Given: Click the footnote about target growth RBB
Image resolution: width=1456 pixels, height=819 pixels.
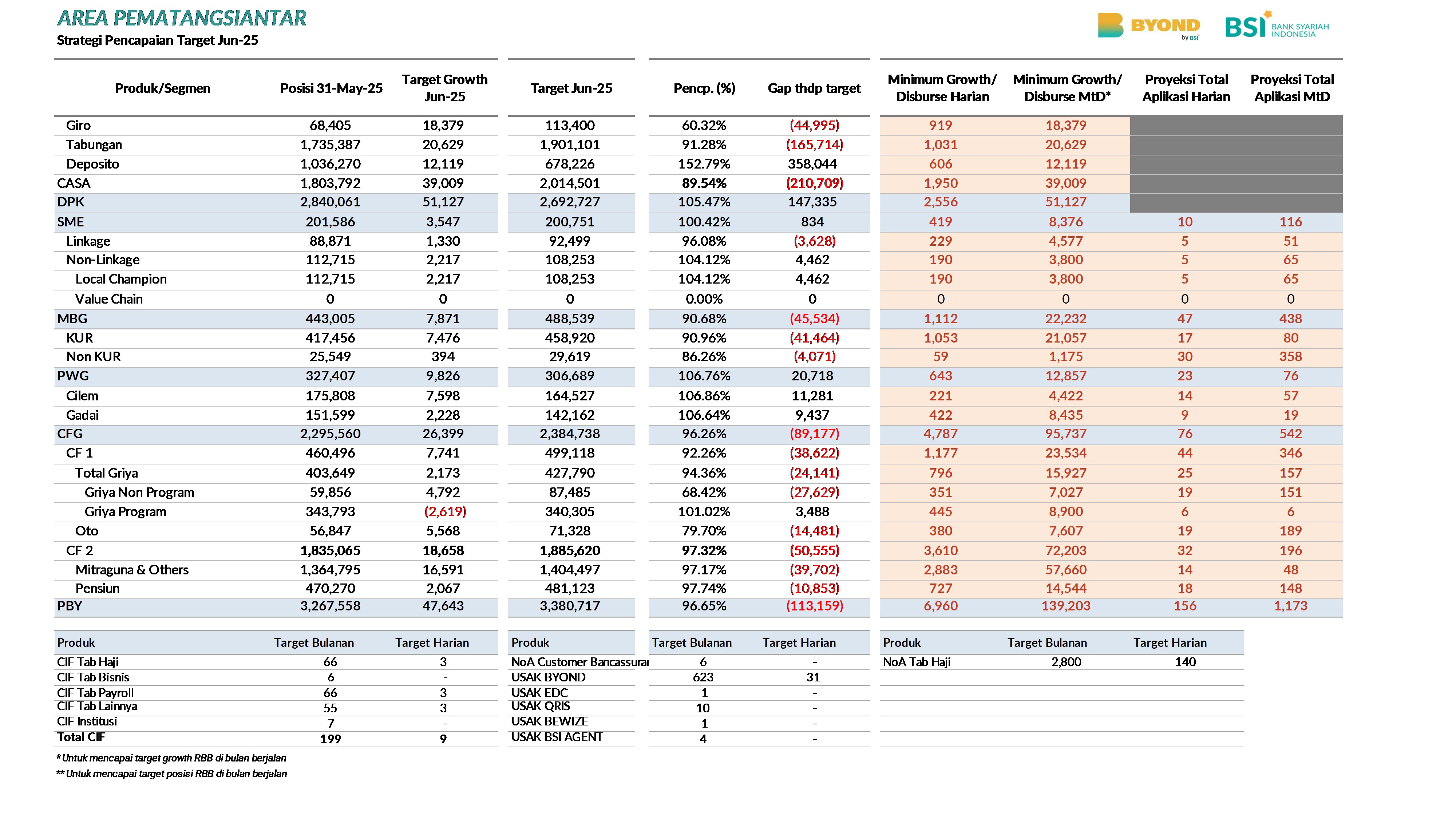Looking at the screenshot, I should (x=171, y=758).
